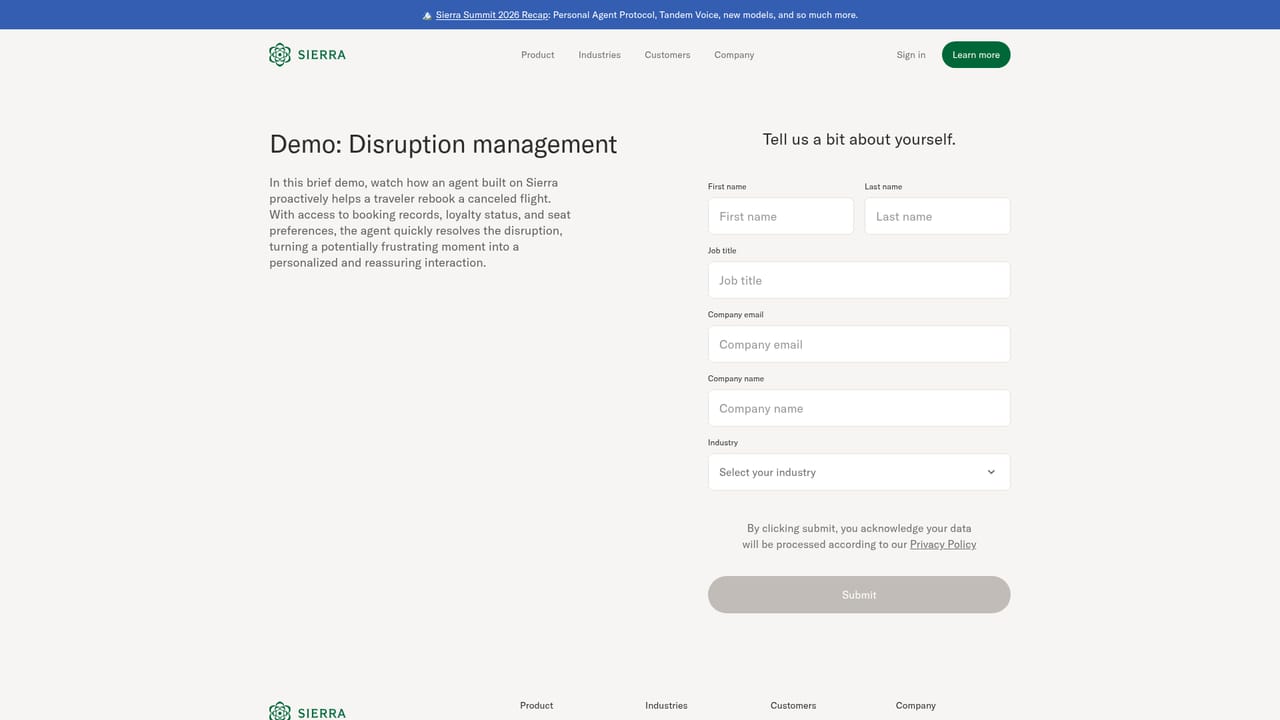The height and width of the screenshot is (720, 1280).
Task: Click into the Company email field
Action: click(x=859, y=344)
